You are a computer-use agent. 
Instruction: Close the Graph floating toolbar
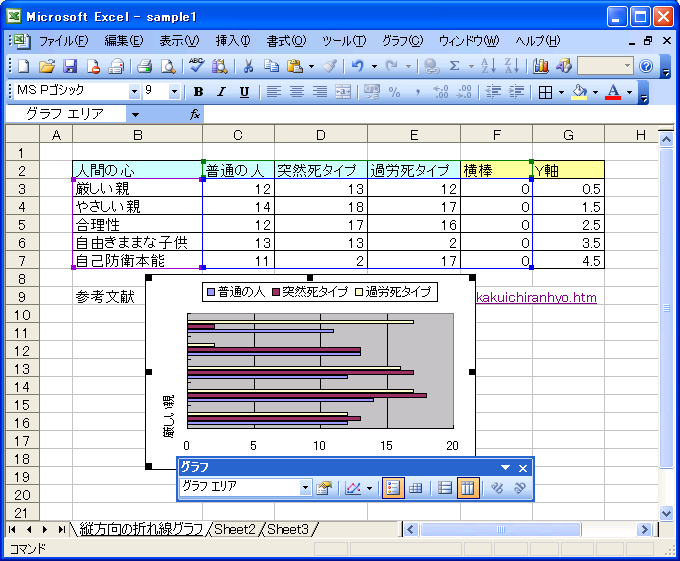[523, 468]
